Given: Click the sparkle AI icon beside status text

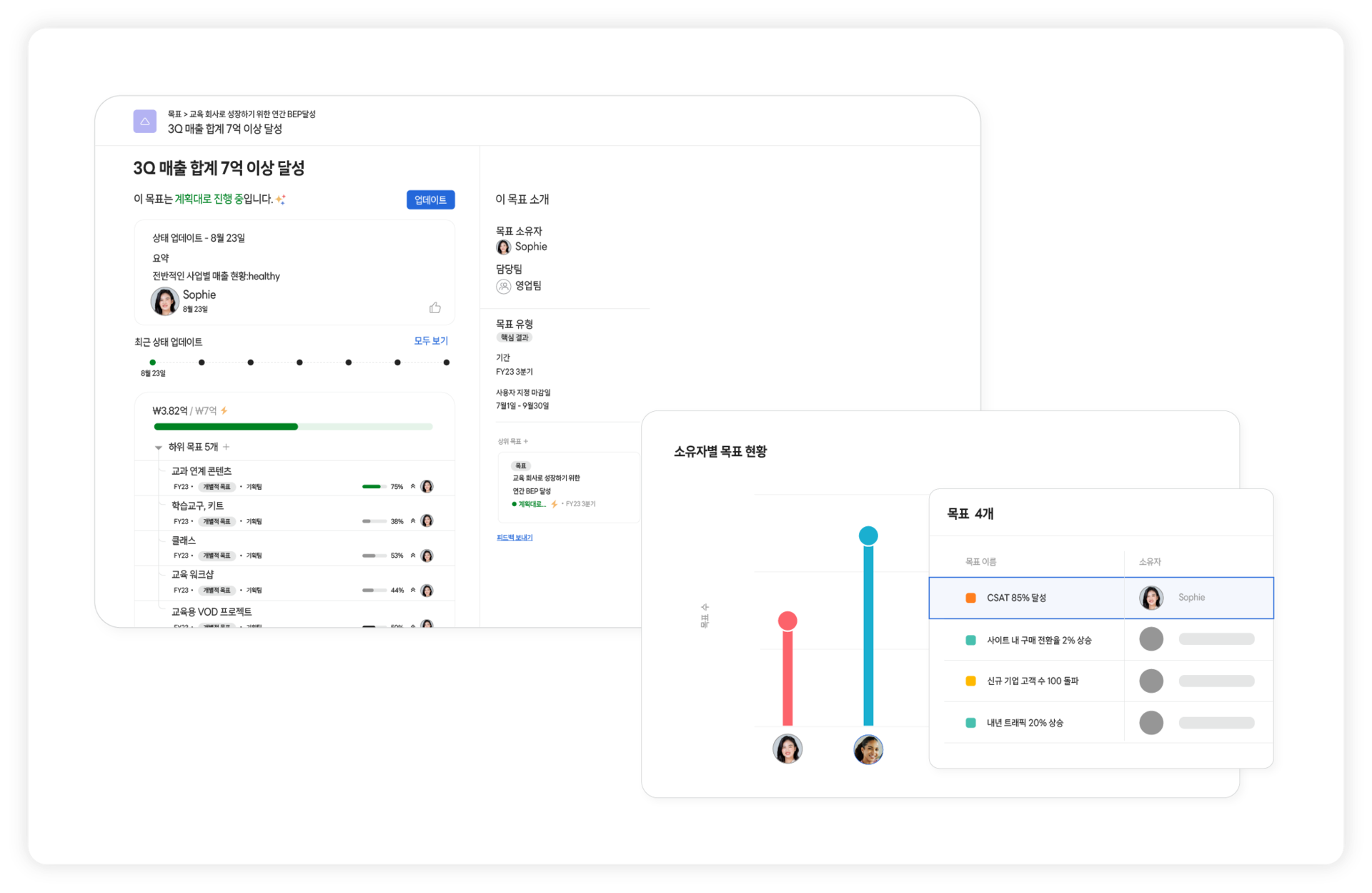Looking at the screenshot, I should point(281,199).
